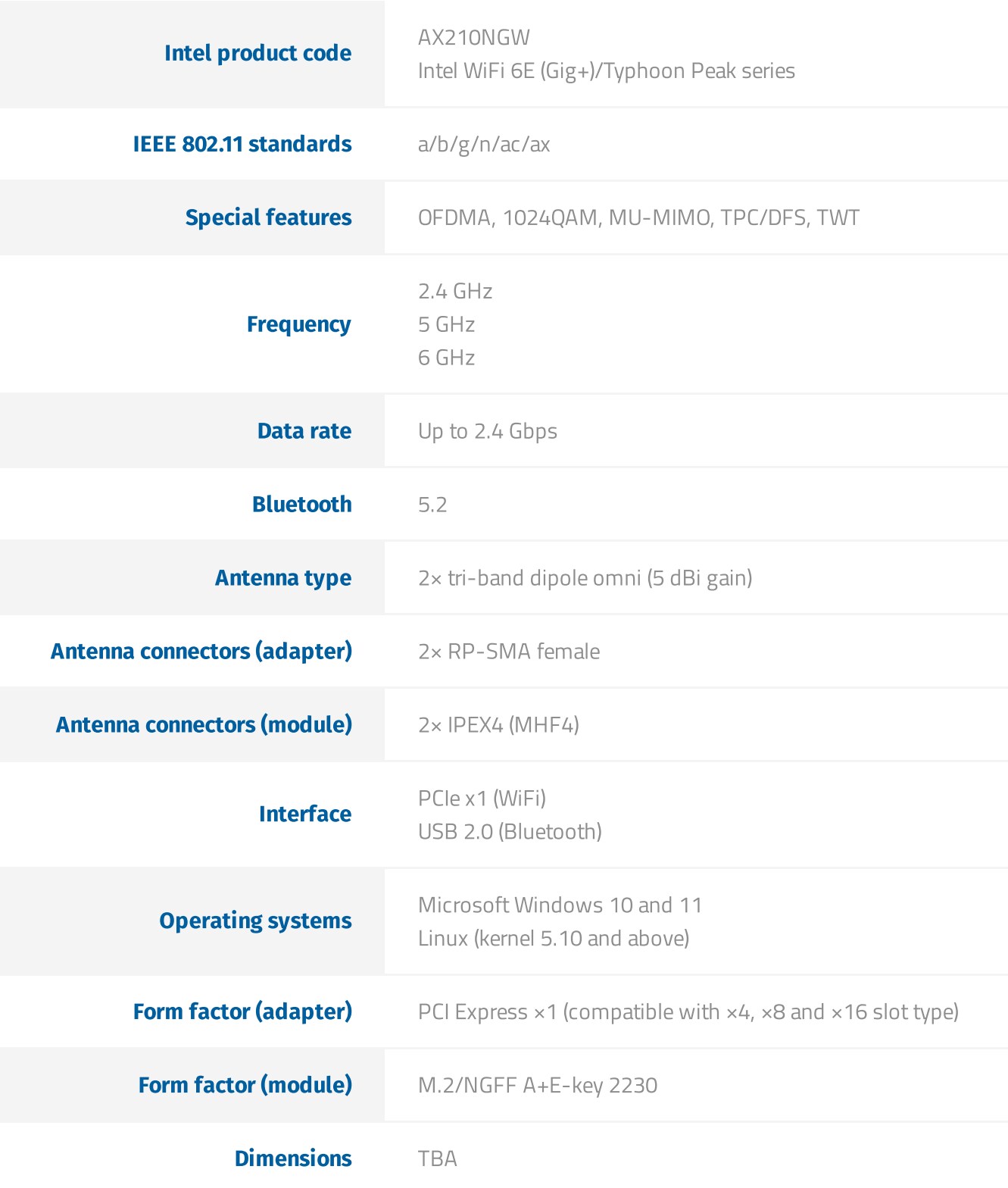Click the a/b/g/n/ac/ax standards value
1008x1188 pixels.
point(484,144)
